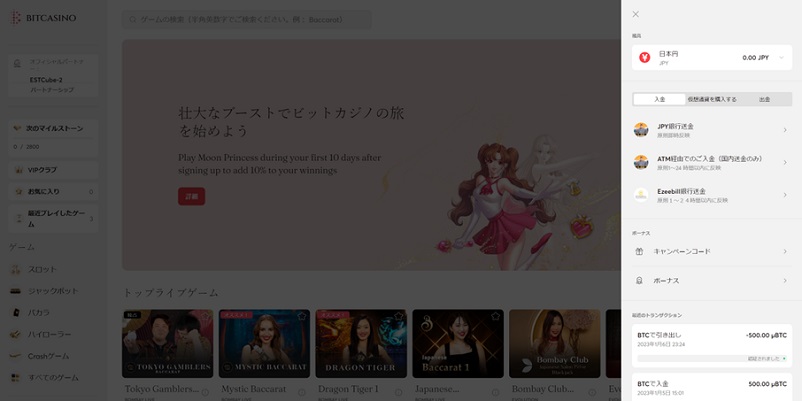This screenshot has height=401, width=802.
Task: Open the Bombay Club game thumbnail
Action: coord(554,344)
